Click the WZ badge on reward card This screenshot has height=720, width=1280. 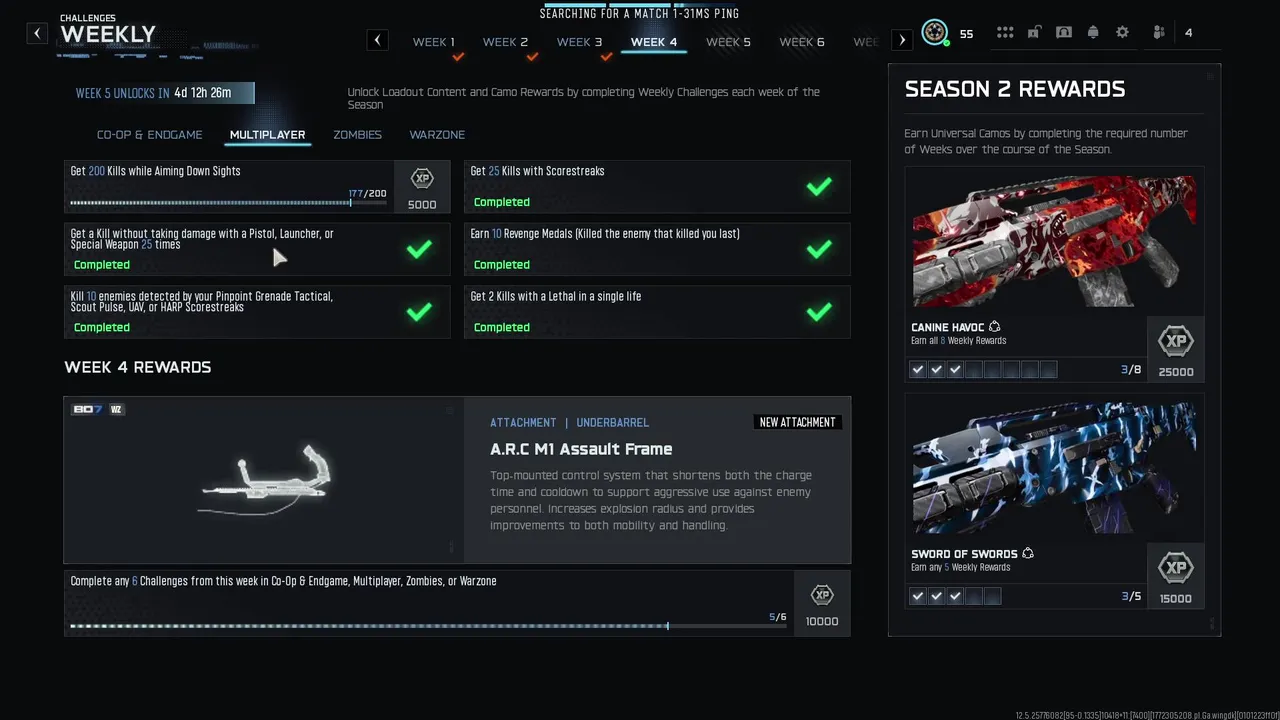click(x=116, y=409)
